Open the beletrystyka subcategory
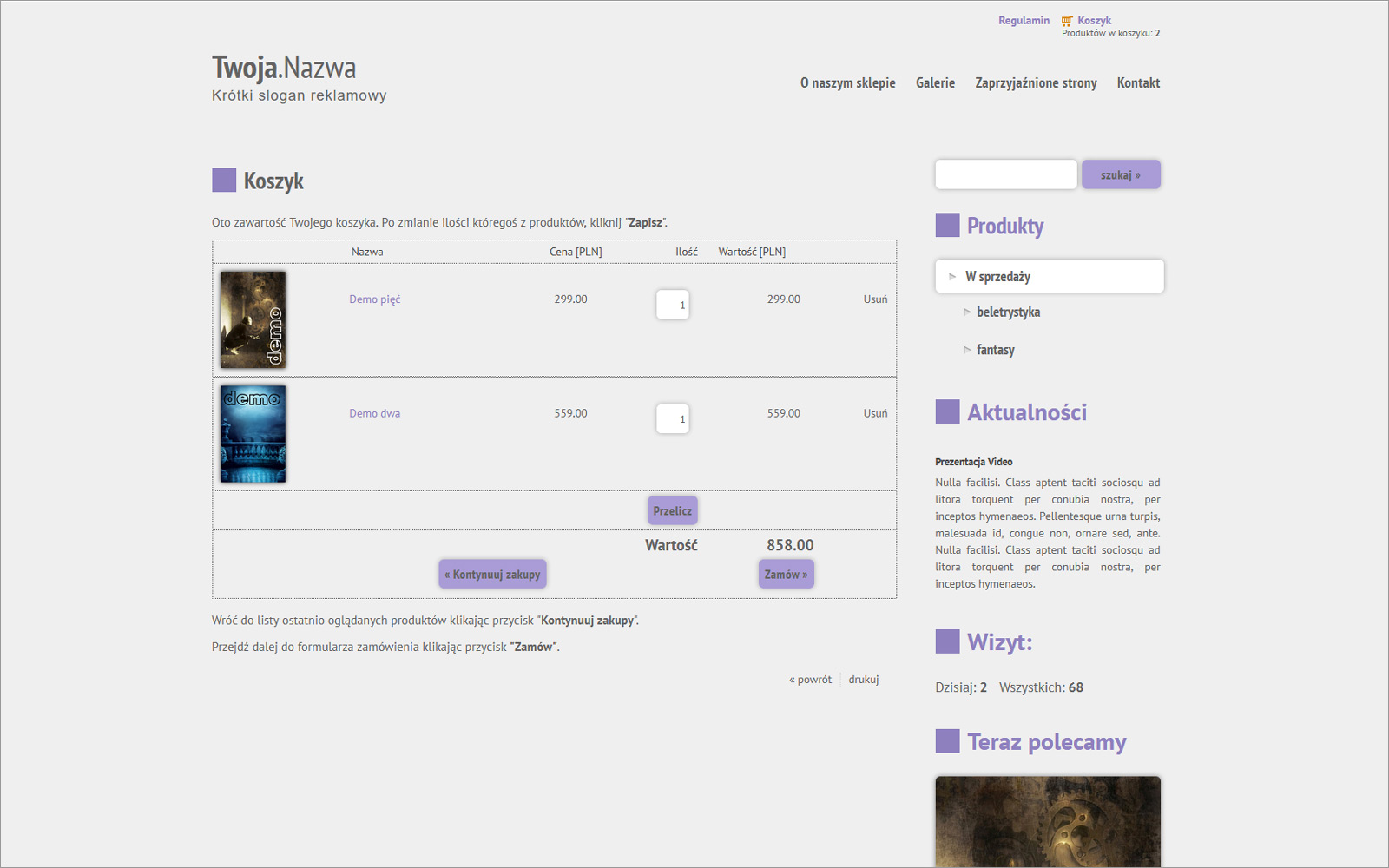 click(x=1008, y=312)
